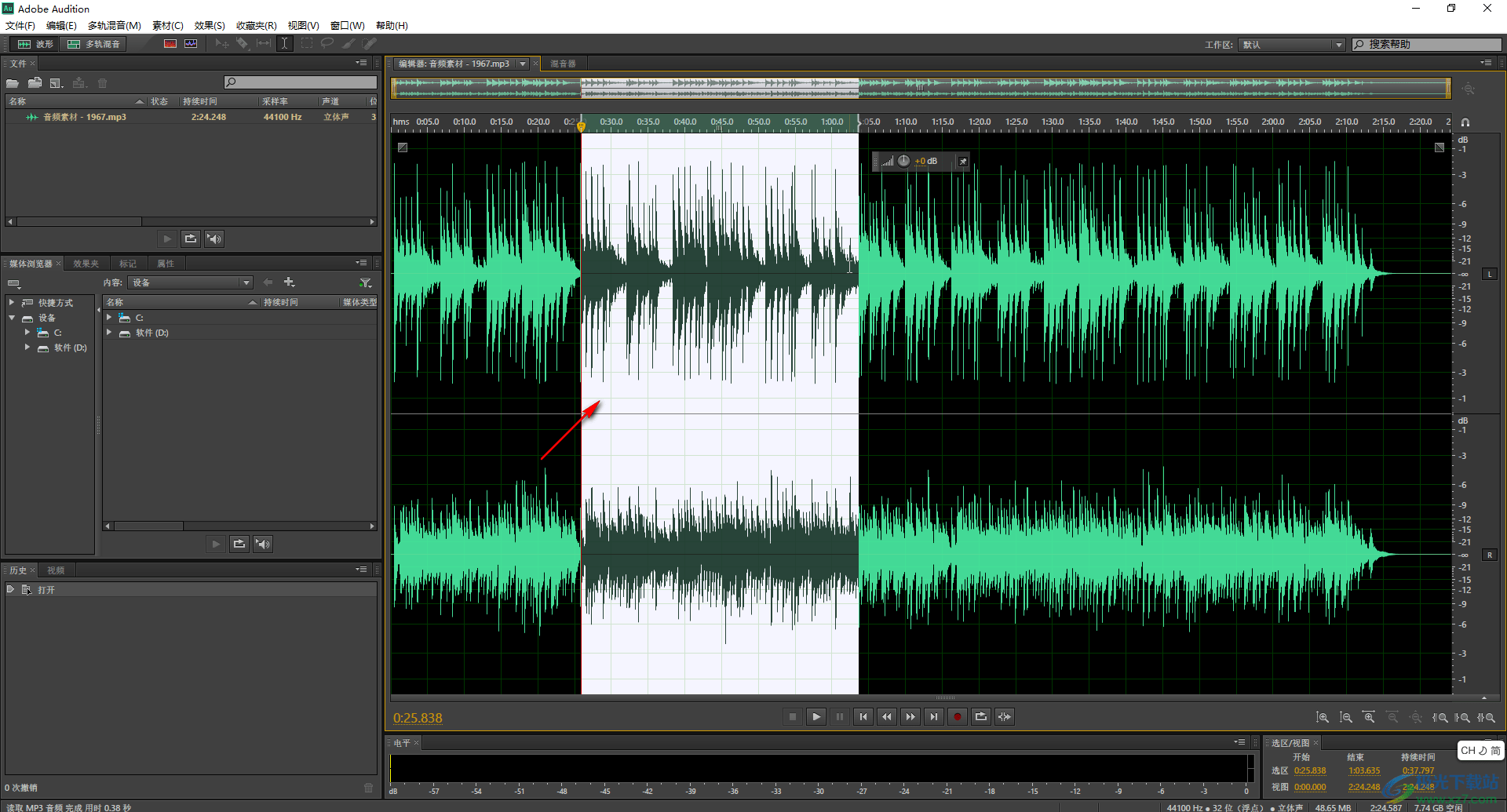This screenshot has height=812, width=1507.
Task: Collapse 设备 tree node
Action: point(12,318)
